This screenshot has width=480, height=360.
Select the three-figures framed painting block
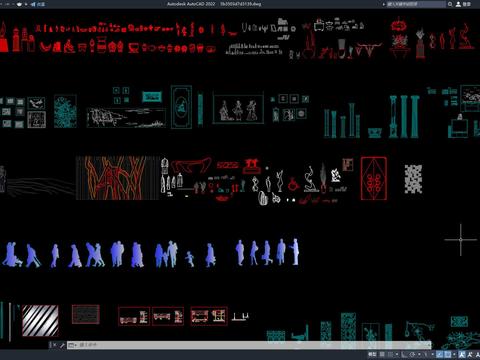238,109
